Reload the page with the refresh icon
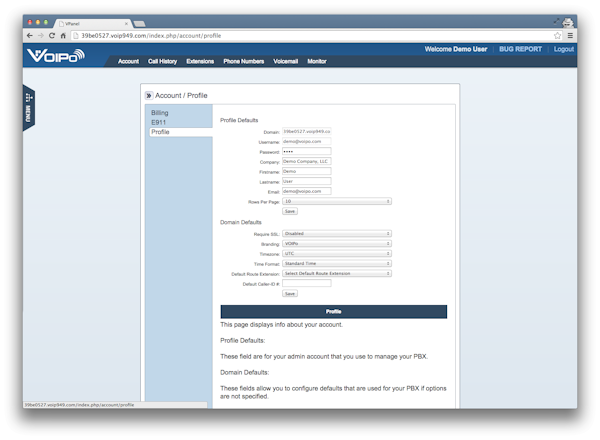Screen dimensions: 600x440 (x=52, y=36)
